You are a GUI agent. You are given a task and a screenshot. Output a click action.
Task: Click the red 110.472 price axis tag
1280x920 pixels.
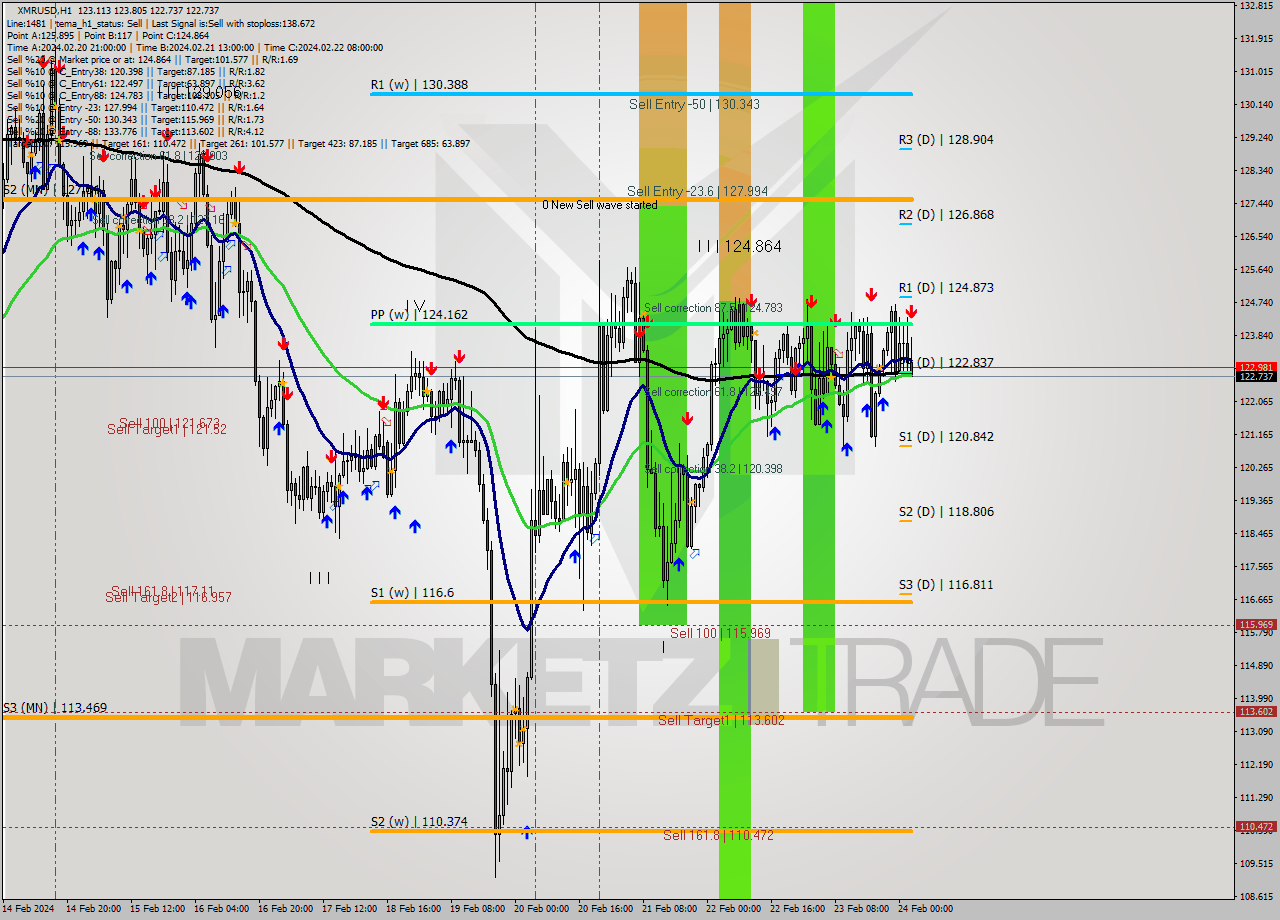[x=1256, y=827]
